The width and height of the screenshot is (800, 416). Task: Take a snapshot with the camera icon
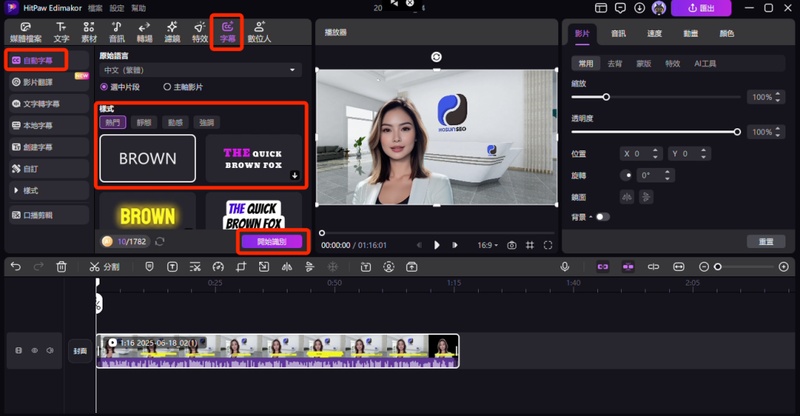512,245
